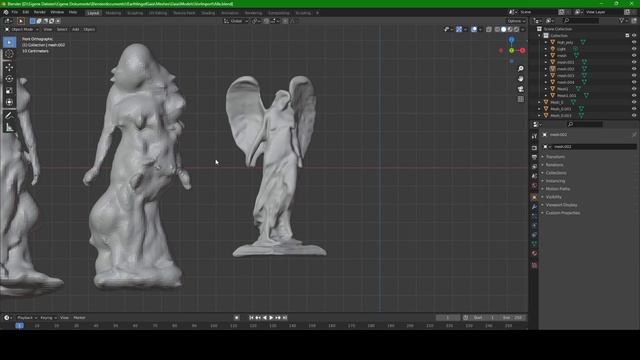Viewport: 640px width, 360px height.
Task: Click the green Y axis on navigation gizmo
Action: click(x=511, y=50)
